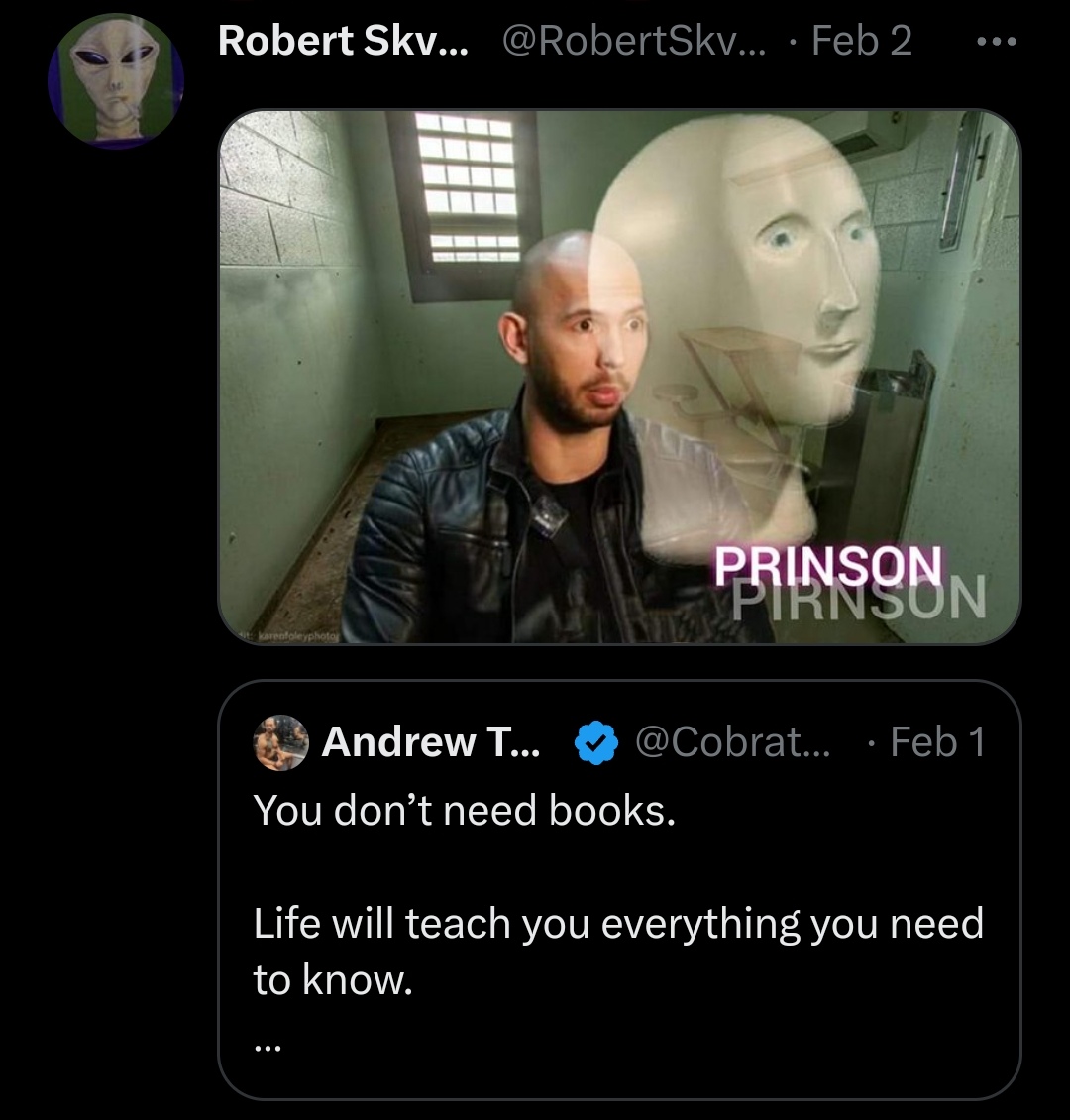Click the karenfoleyphoto watermark on the image
The height and width of the screenshot is (1120, 1070).
[x=290, y=634]
